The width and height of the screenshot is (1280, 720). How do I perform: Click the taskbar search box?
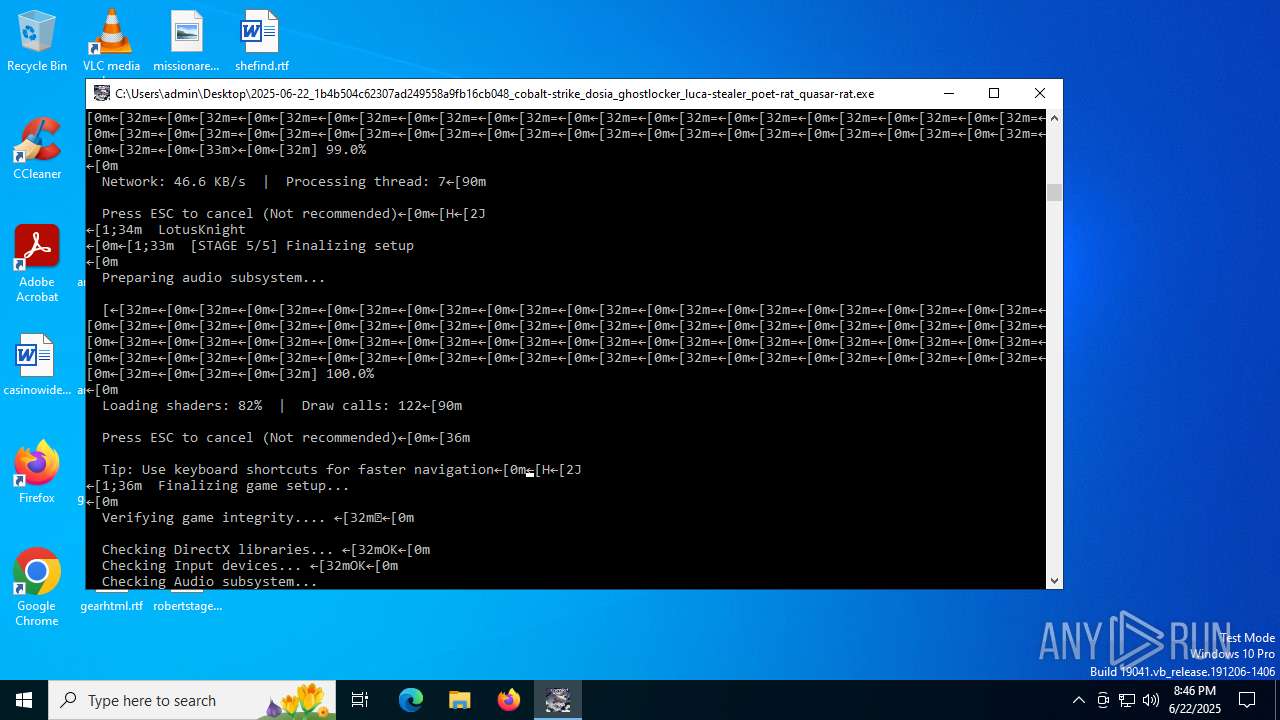click(194, 700)
